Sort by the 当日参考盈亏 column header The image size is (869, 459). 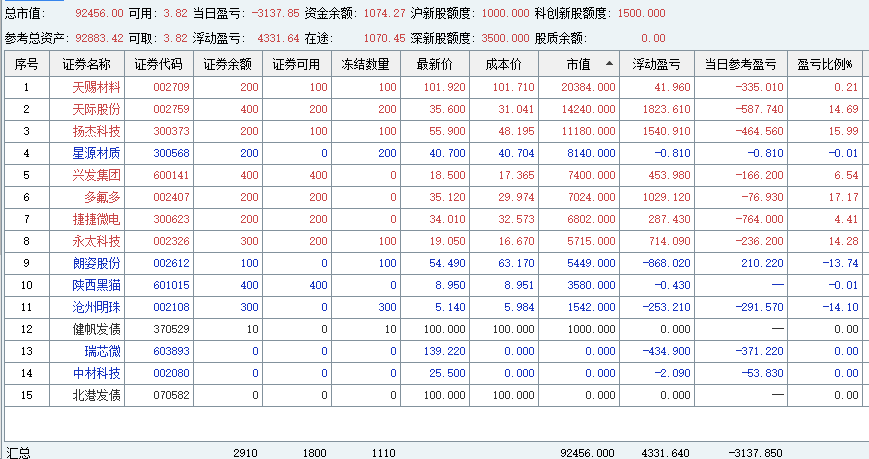740,64
